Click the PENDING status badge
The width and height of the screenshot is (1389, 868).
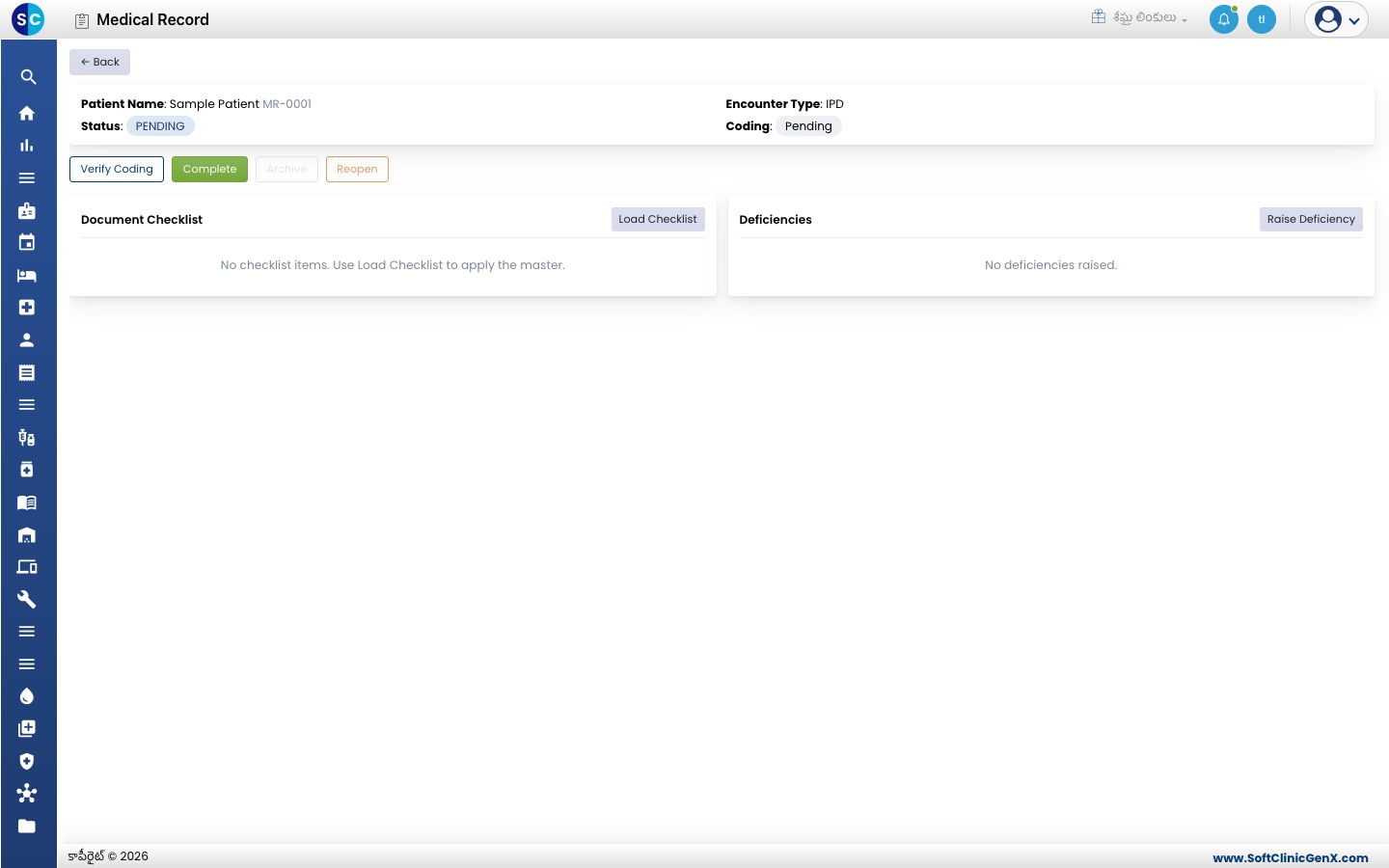click(x=160, y=126)
